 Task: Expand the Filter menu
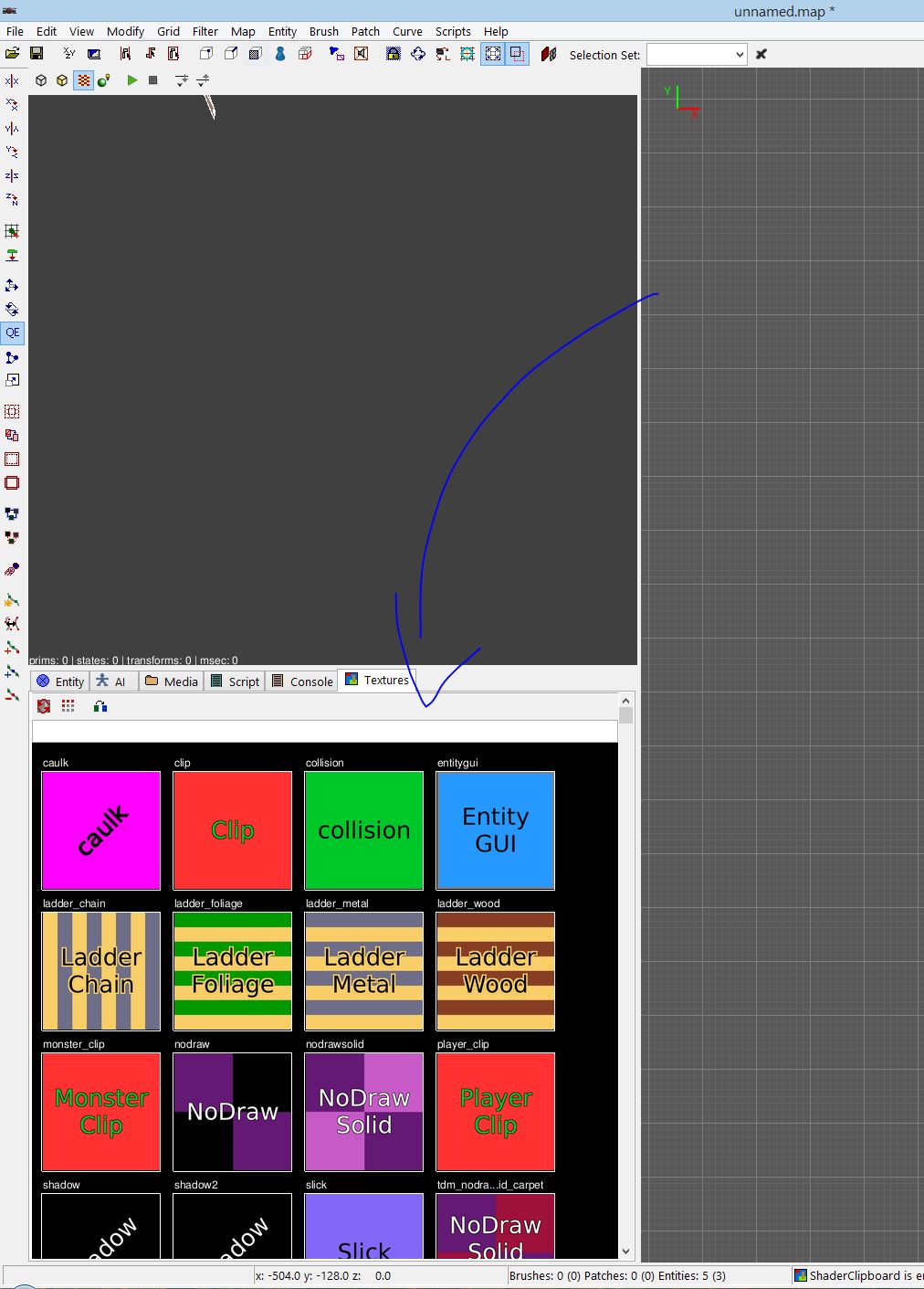click(205, 31)
